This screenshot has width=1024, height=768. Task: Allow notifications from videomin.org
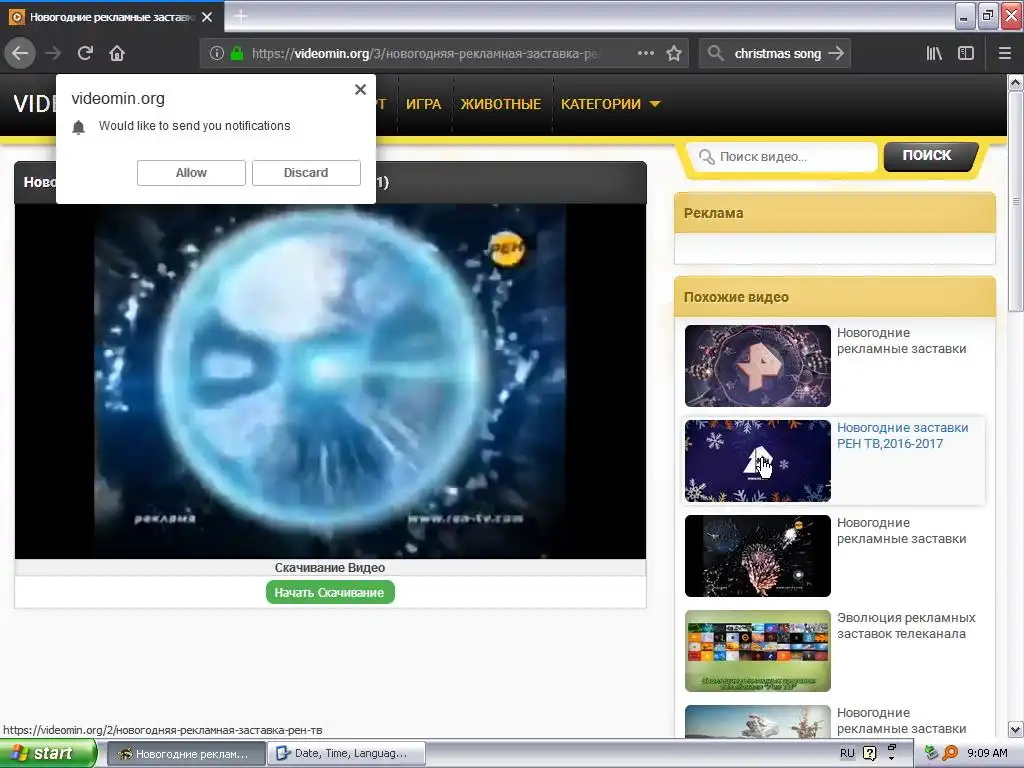coord(191,173)
